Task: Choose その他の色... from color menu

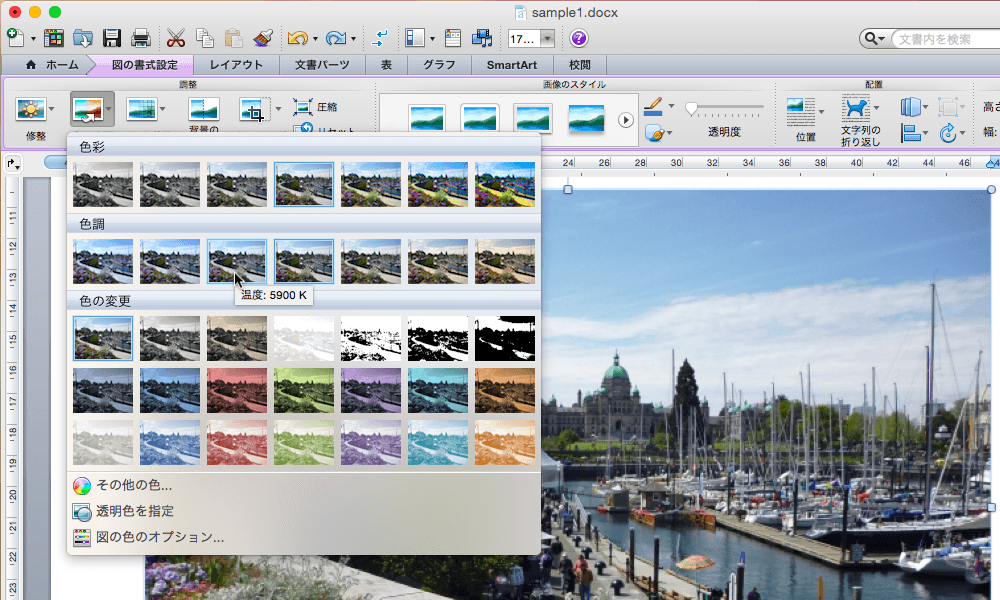Action: pos(133,486)
